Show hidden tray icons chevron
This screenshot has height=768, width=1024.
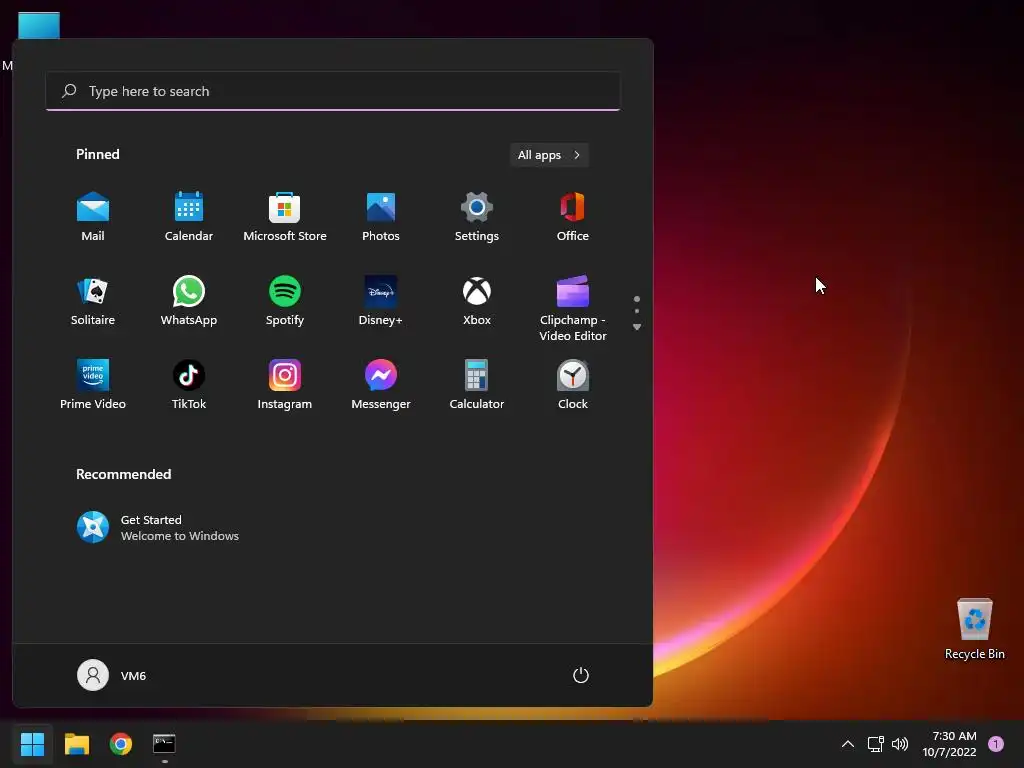tap(848, 744)
